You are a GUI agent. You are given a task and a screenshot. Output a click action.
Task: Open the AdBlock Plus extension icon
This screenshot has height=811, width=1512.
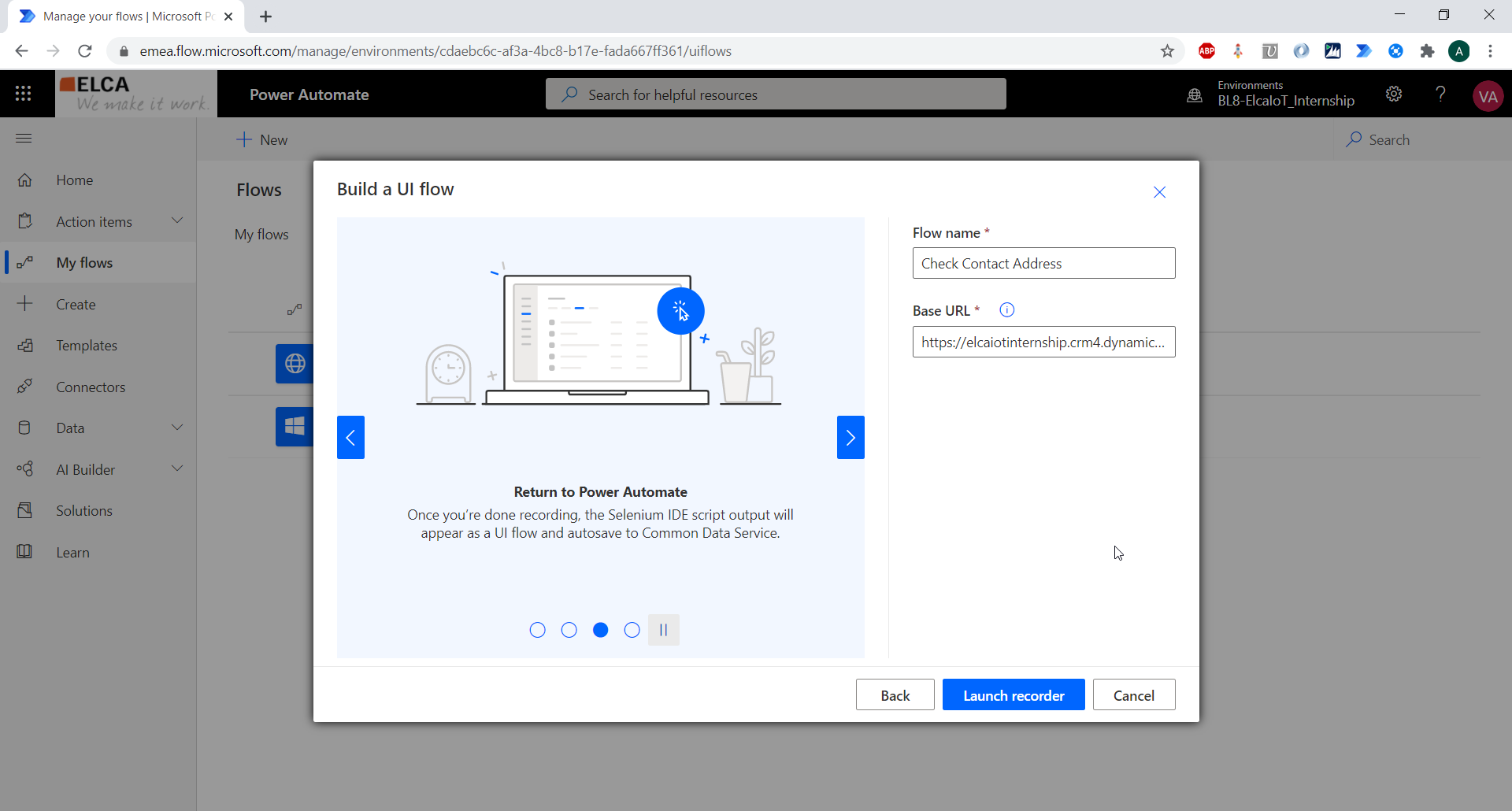point(1206,51)
